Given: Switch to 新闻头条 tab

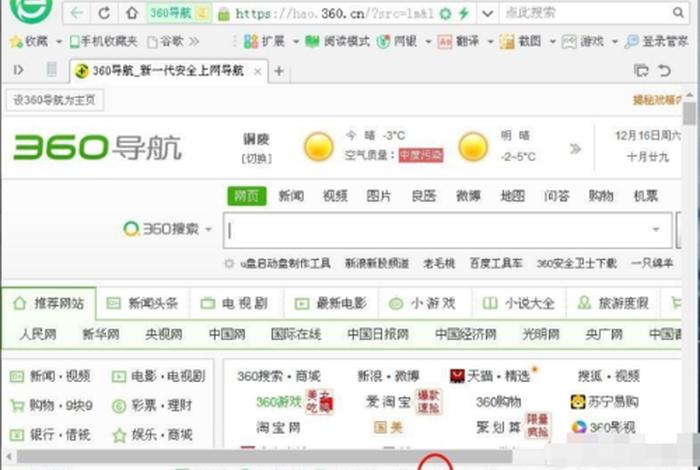Looking at the screenshot, I should click(x=143, y=304).
